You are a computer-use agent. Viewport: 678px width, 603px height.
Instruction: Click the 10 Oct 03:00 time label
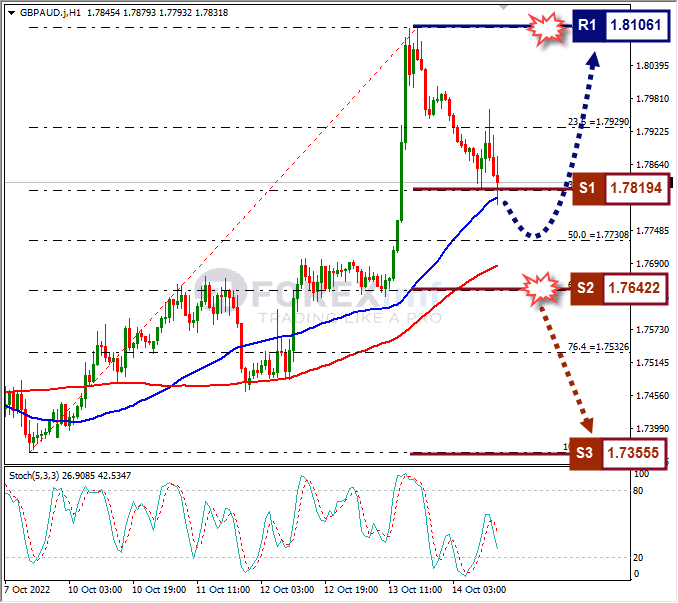click(95, 590)
